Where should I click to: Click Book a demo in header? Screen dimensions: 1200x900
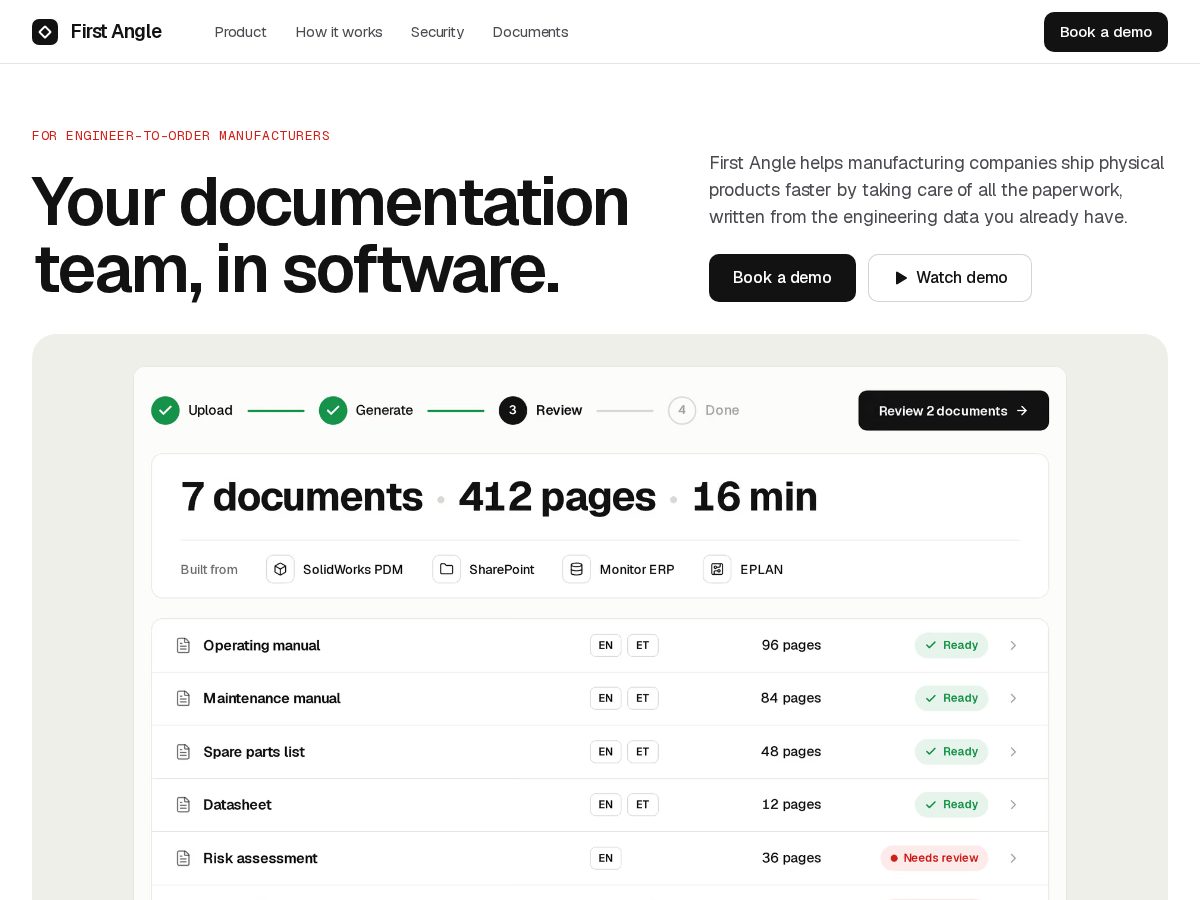point(1106,32)
